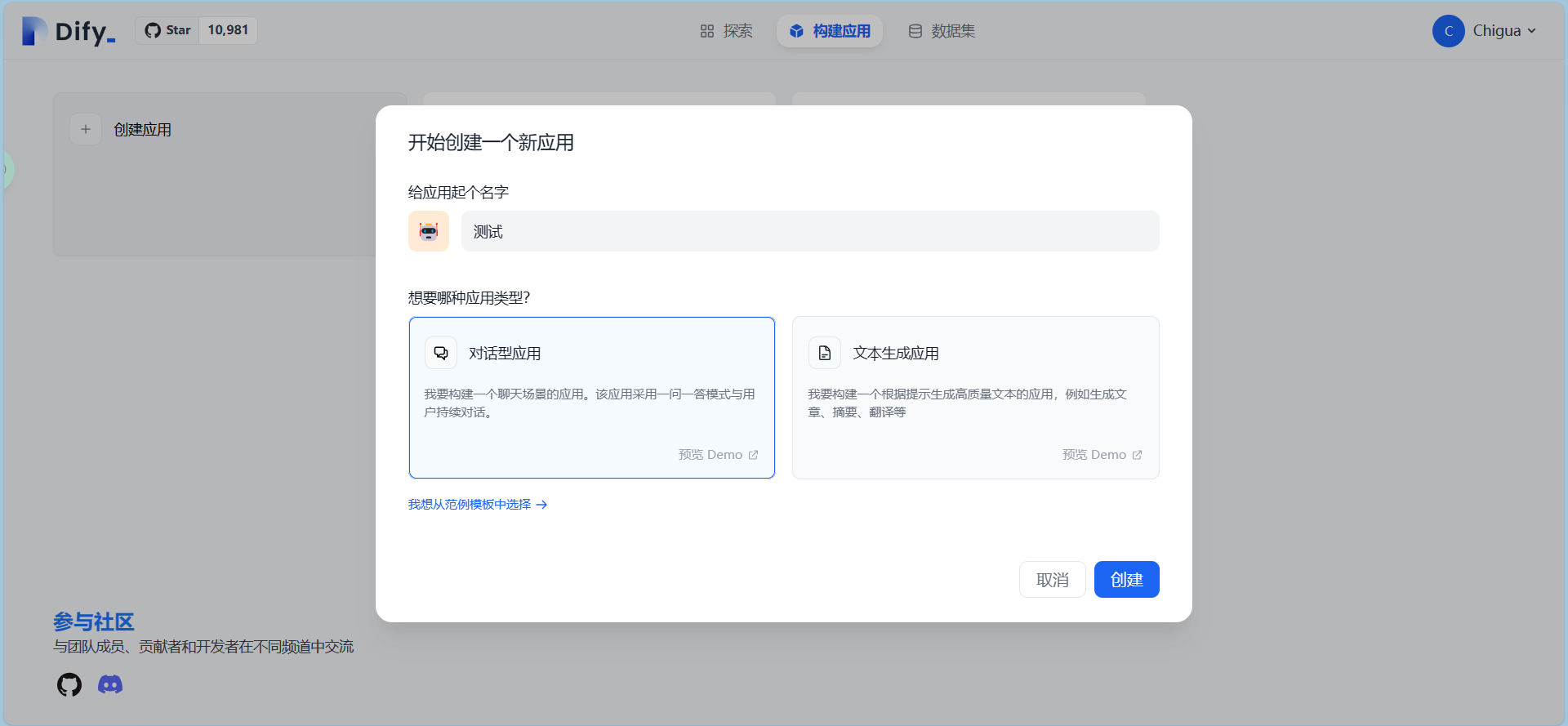This screenshot has width=1568, height=726.
Task: Open the 构建应用 tab
Action: 830,31
